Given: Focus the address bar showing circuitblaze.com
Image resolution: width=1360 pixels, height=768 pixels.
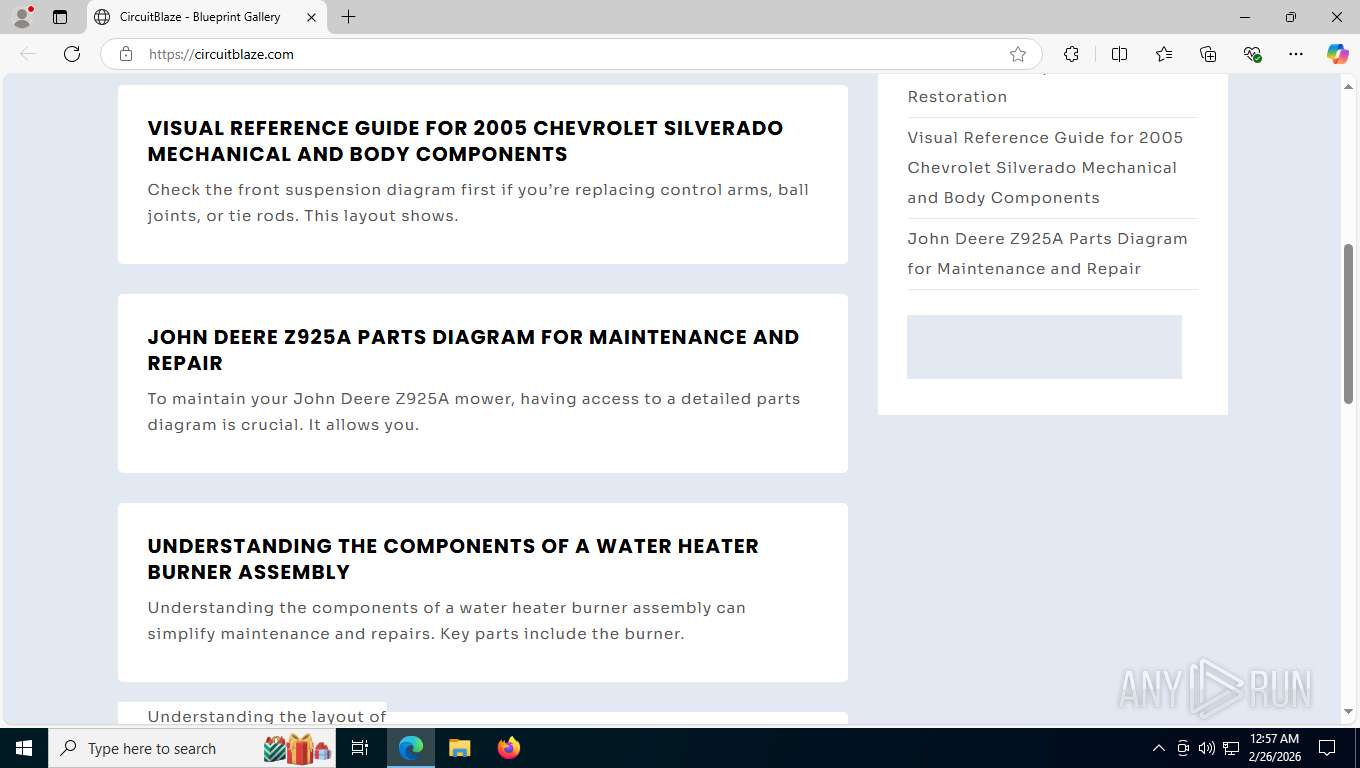Looking at the screenshot, I should 570,54.
